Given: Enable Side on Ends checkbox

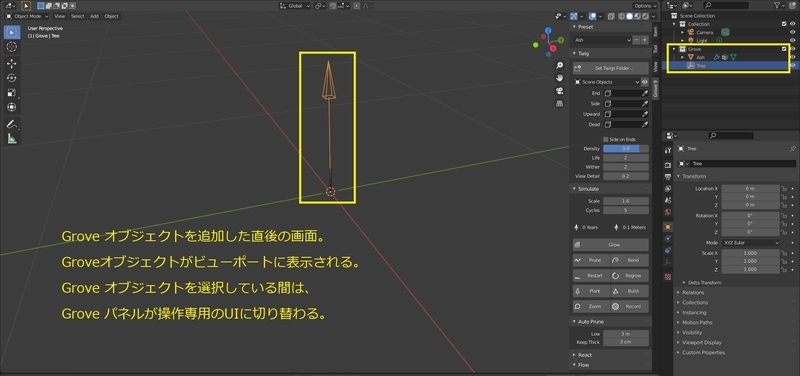Looking at the screenshot, I should [606, 139].
